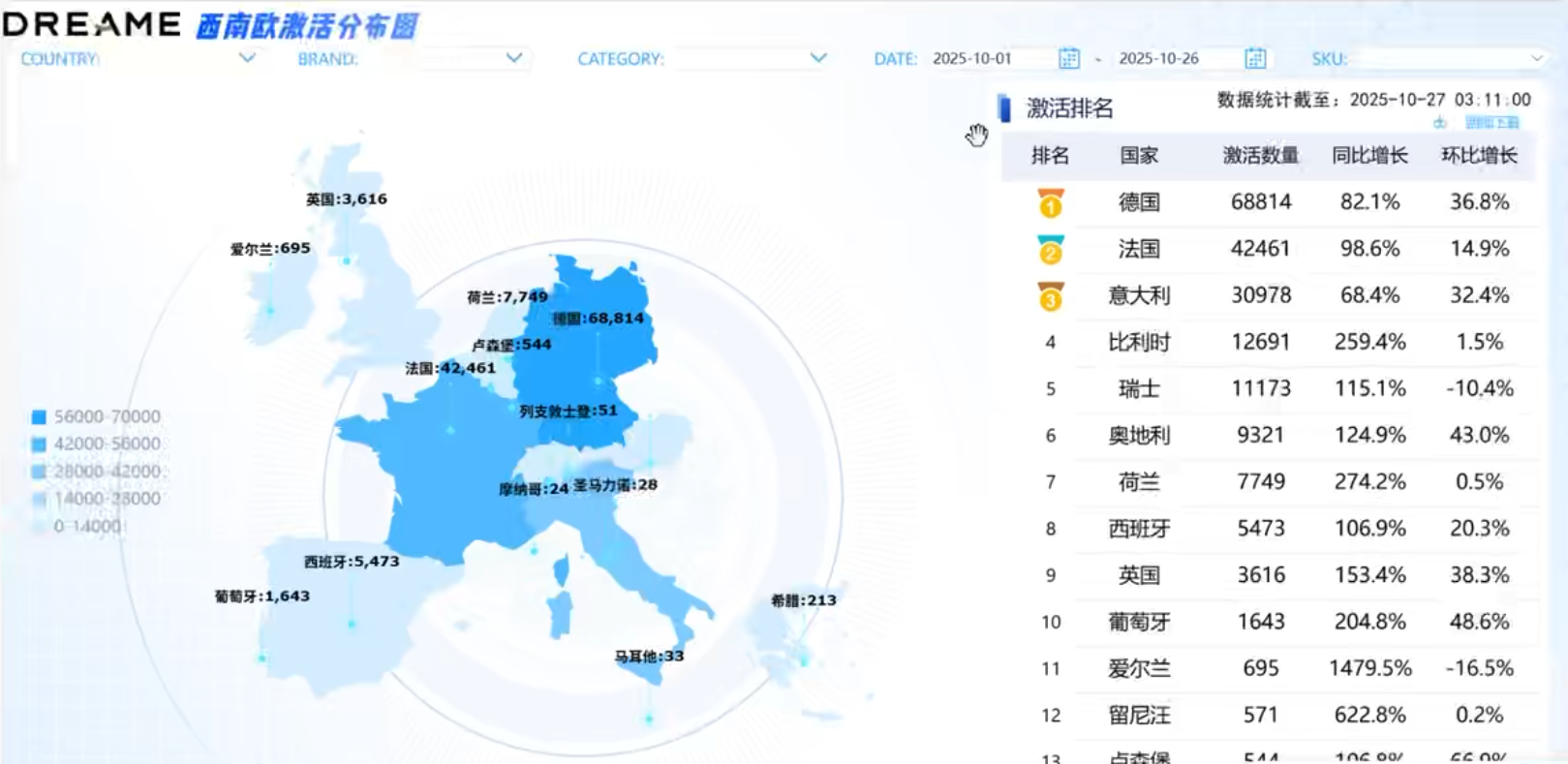Expand the BRAND filter dropdown
1568x764 pixels.
pos(514,58)
